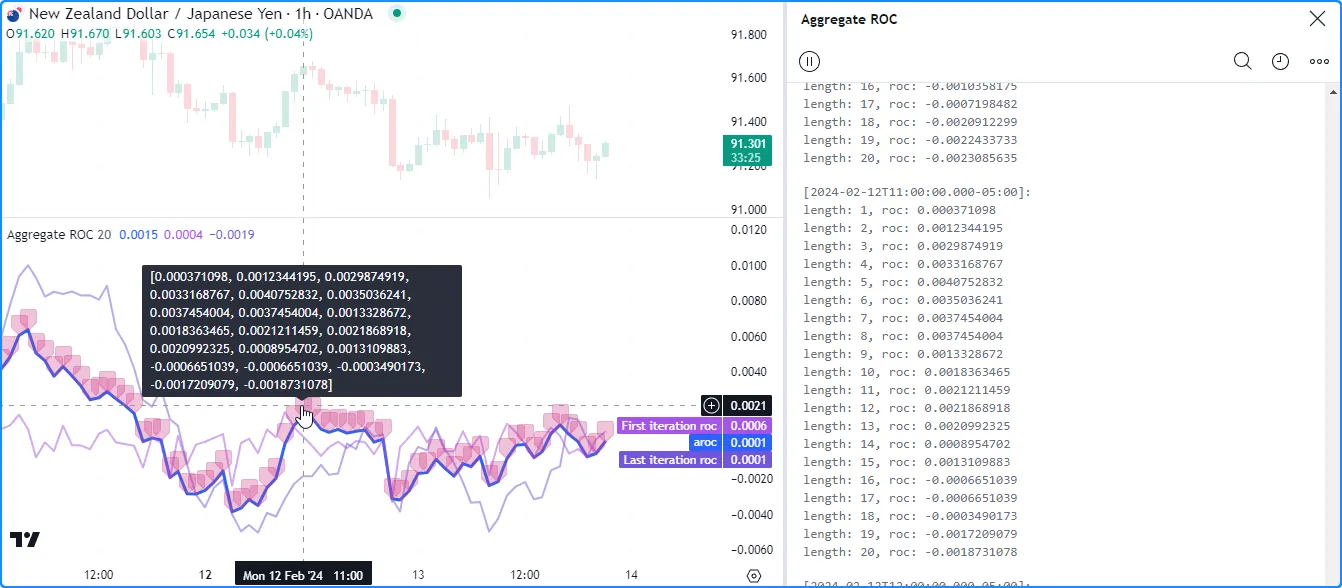This screenshot has height=588, width=1342.
Task: Click the NZD/JPY currency flag icon
Action: (14, 14)
